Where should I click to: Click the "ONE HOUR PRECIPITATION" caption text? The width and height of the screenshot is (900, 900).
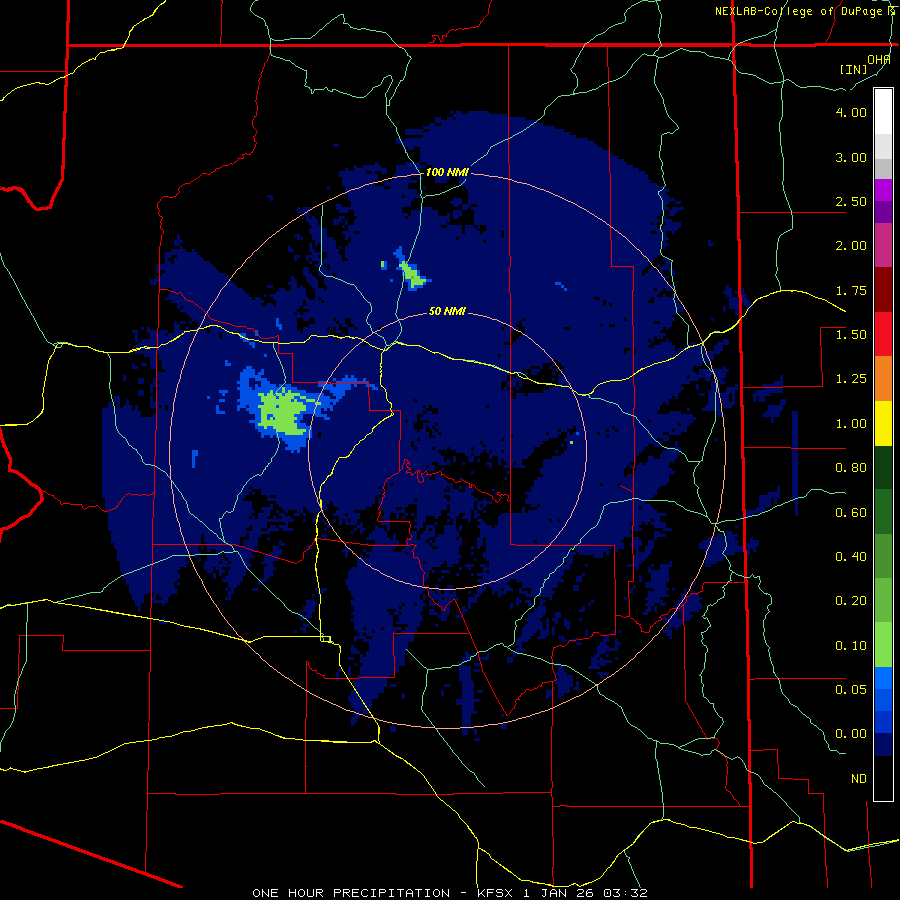(x=351, y=893)
